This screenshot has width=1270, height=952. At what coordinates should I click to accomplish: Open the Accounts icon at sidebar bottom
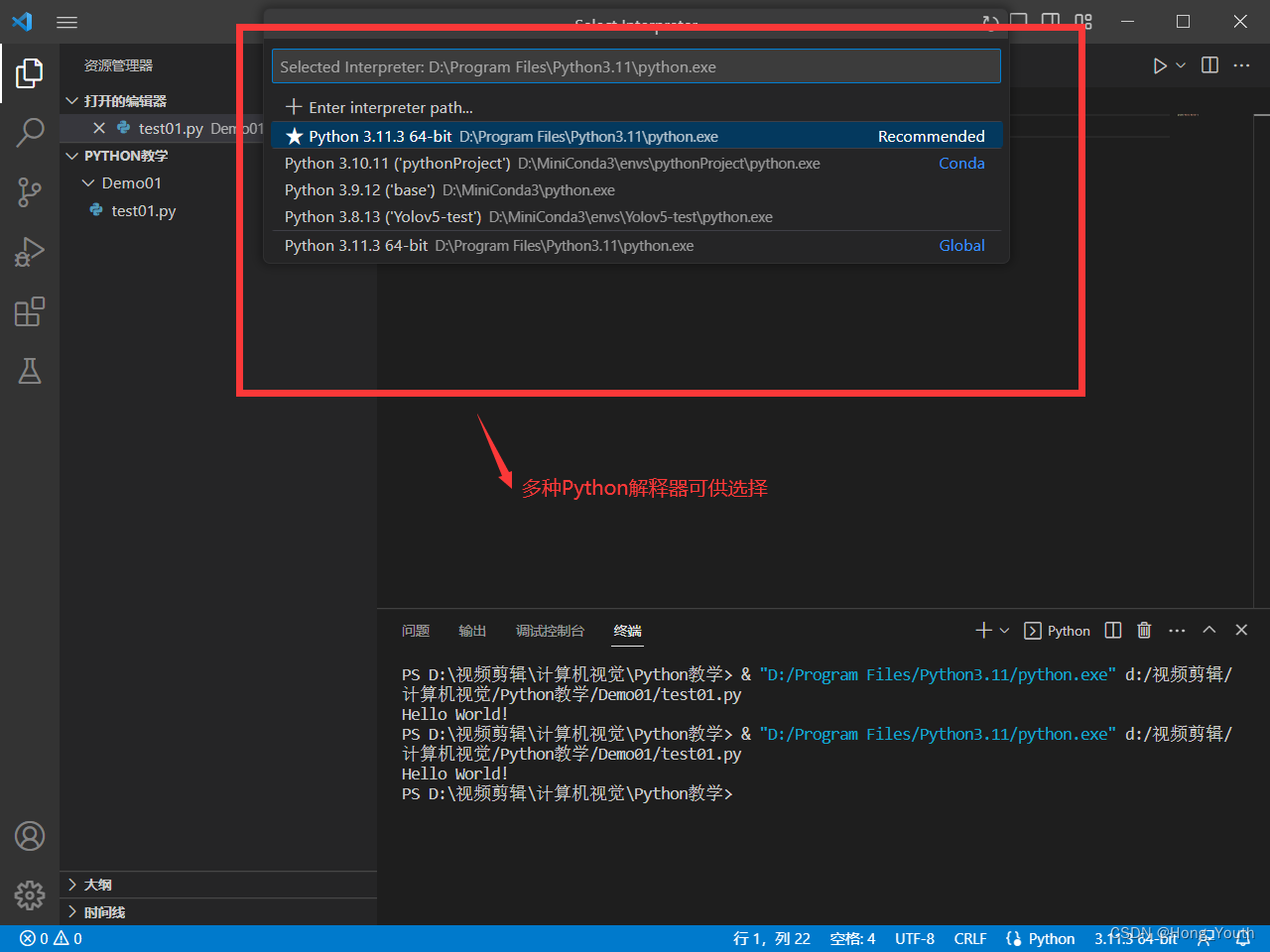[x=30, y=836]
